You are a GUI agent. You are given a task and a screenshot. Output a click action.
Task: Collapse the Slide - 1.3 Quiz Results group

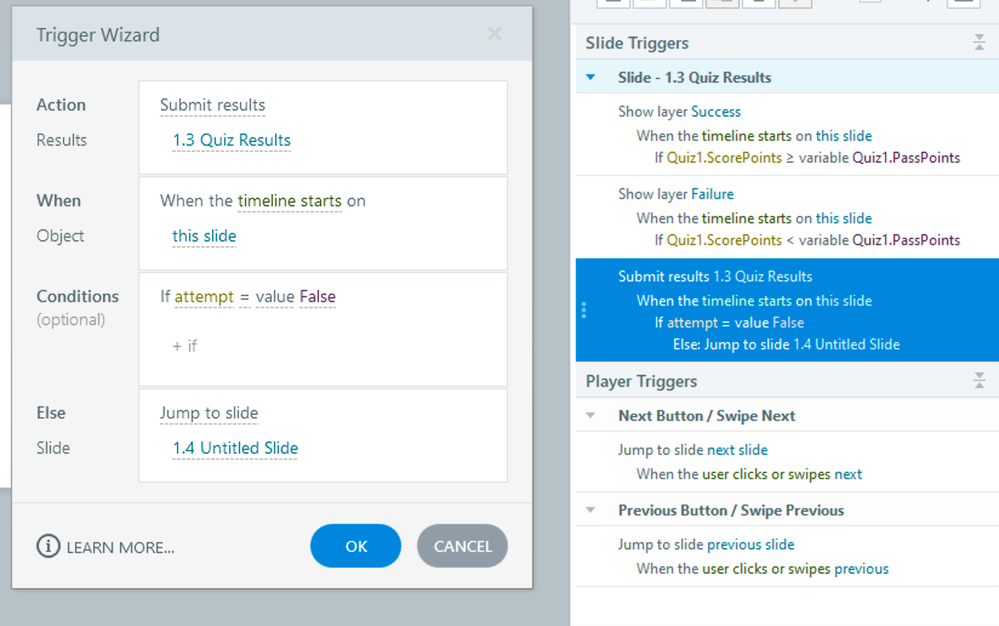point(591,78)
